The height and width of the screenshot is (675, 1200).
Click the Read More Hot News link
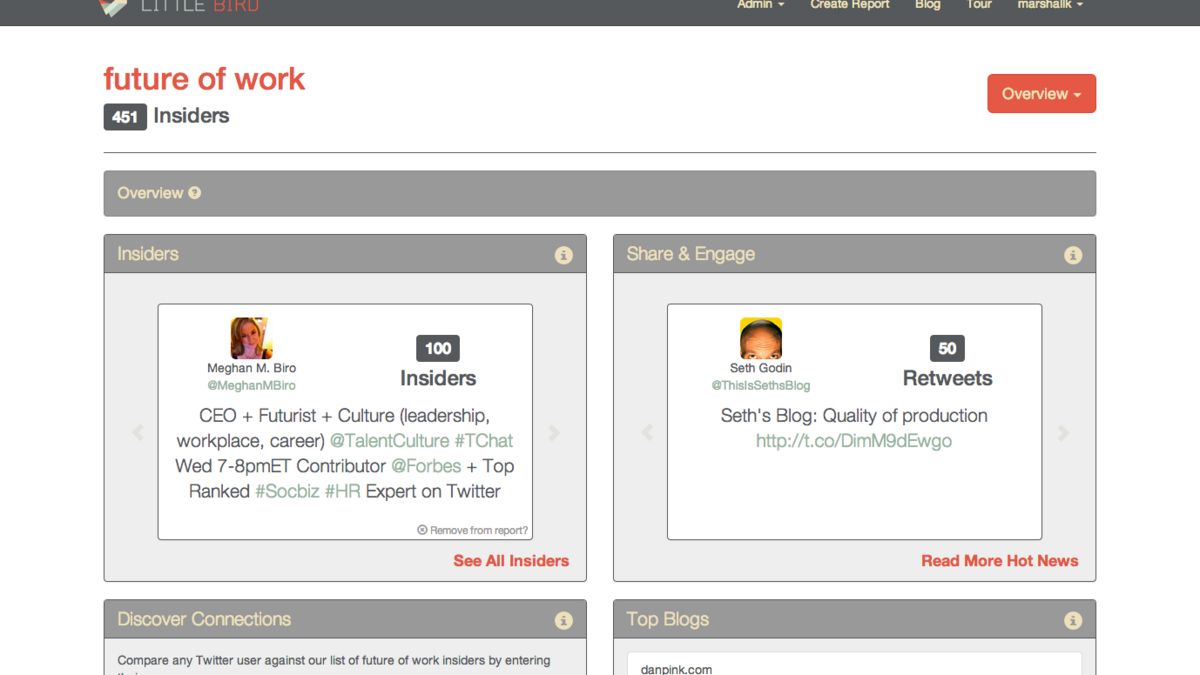[x=999, y=561]
